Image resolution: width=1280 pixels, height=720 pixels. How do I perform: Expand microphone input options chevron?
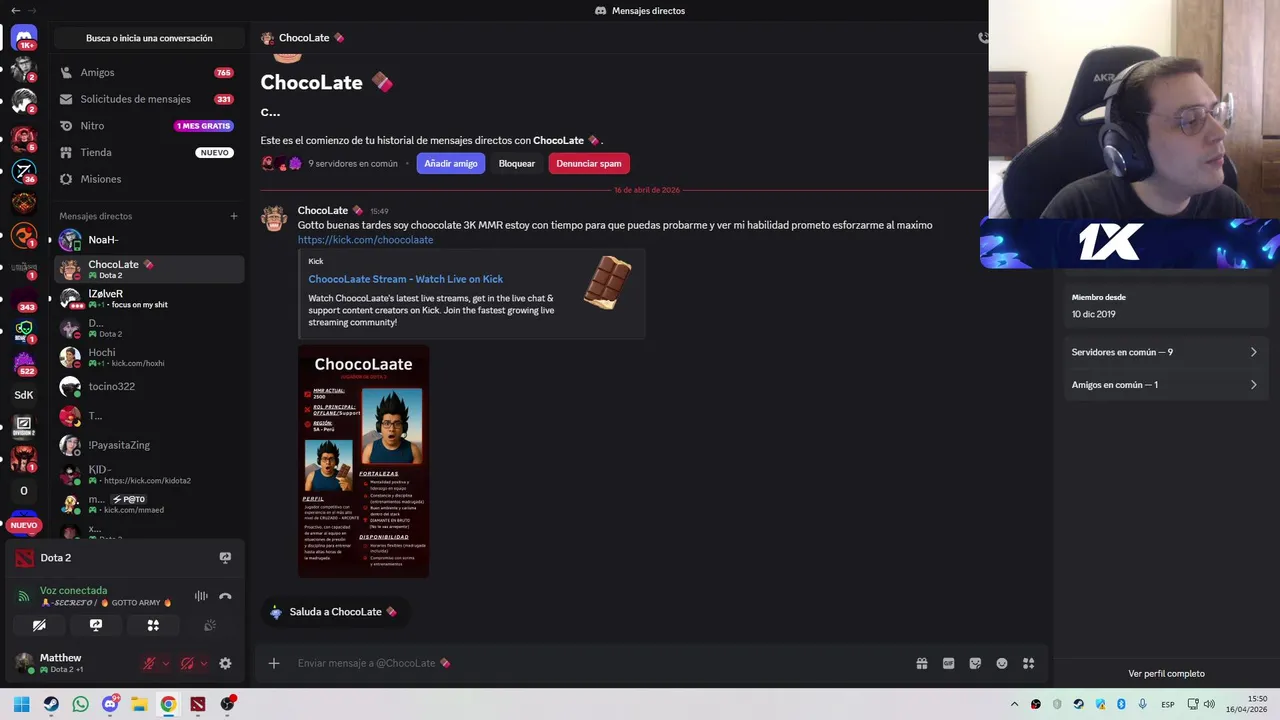166,663
